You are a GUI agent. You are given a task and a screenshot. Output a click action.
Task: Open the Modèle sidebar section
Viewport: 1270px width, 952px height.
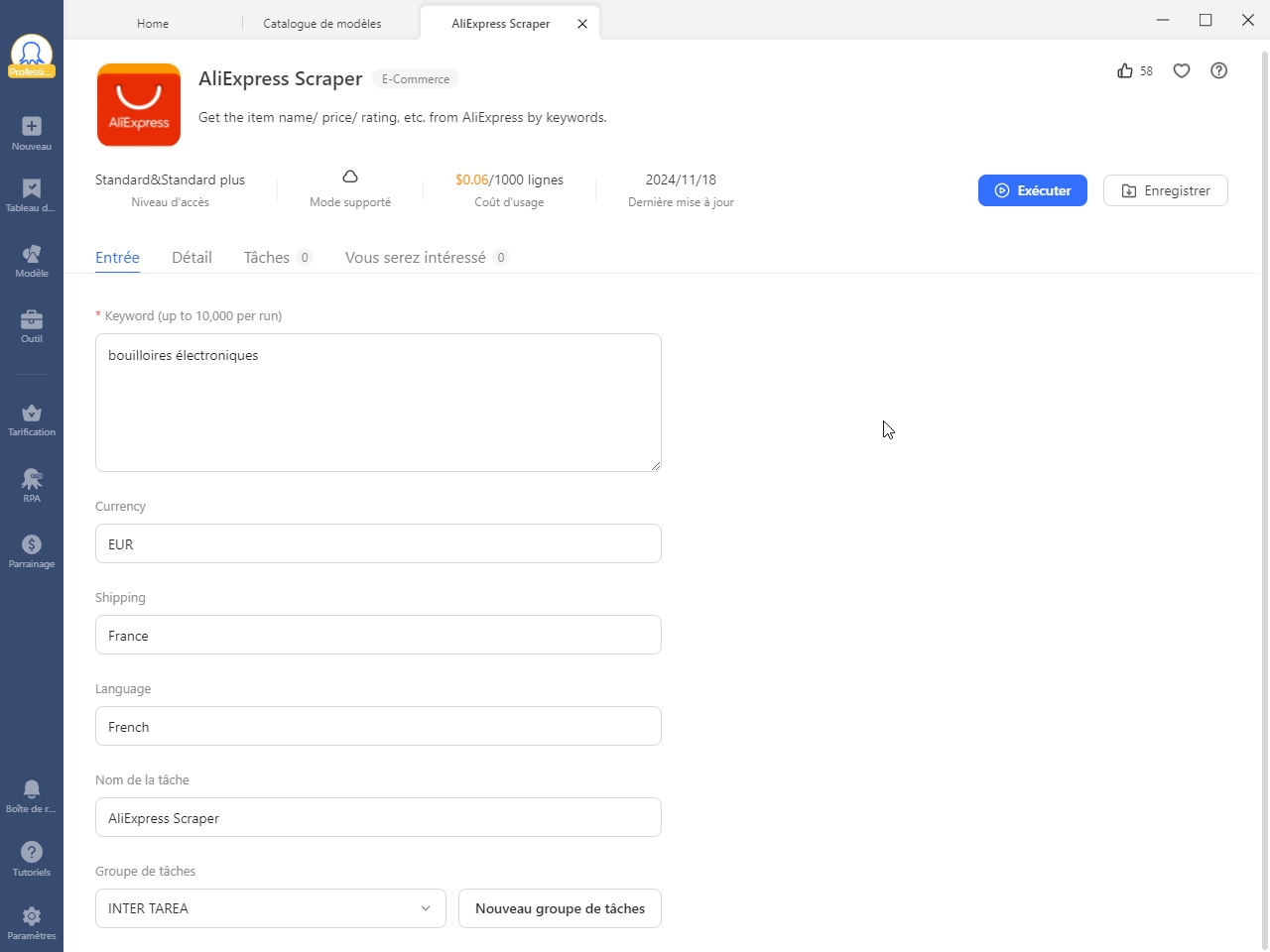click(x=32, y=261)
